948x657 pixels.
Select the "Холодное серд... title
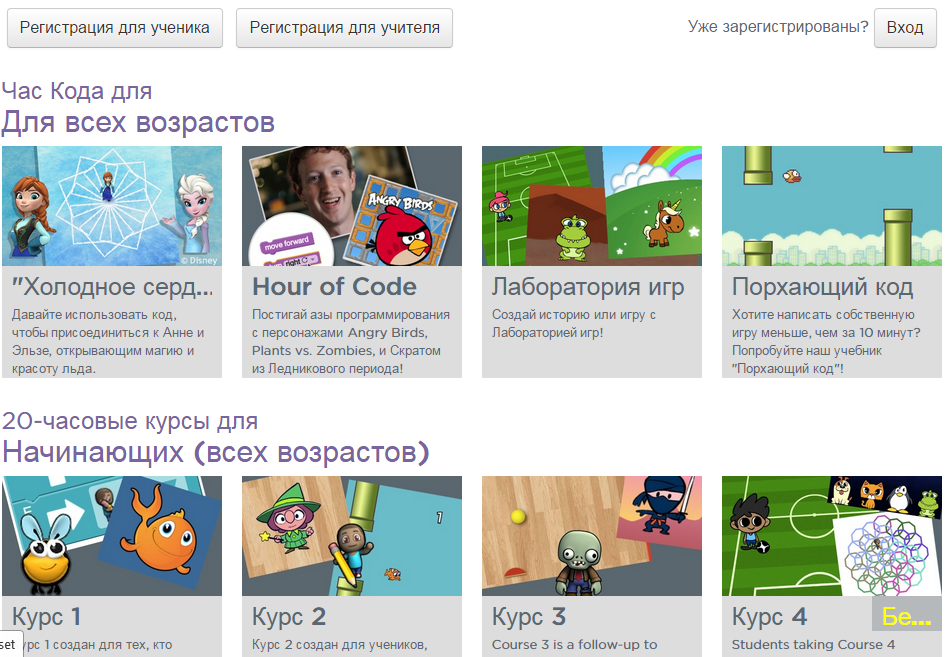tap(112, 287)
